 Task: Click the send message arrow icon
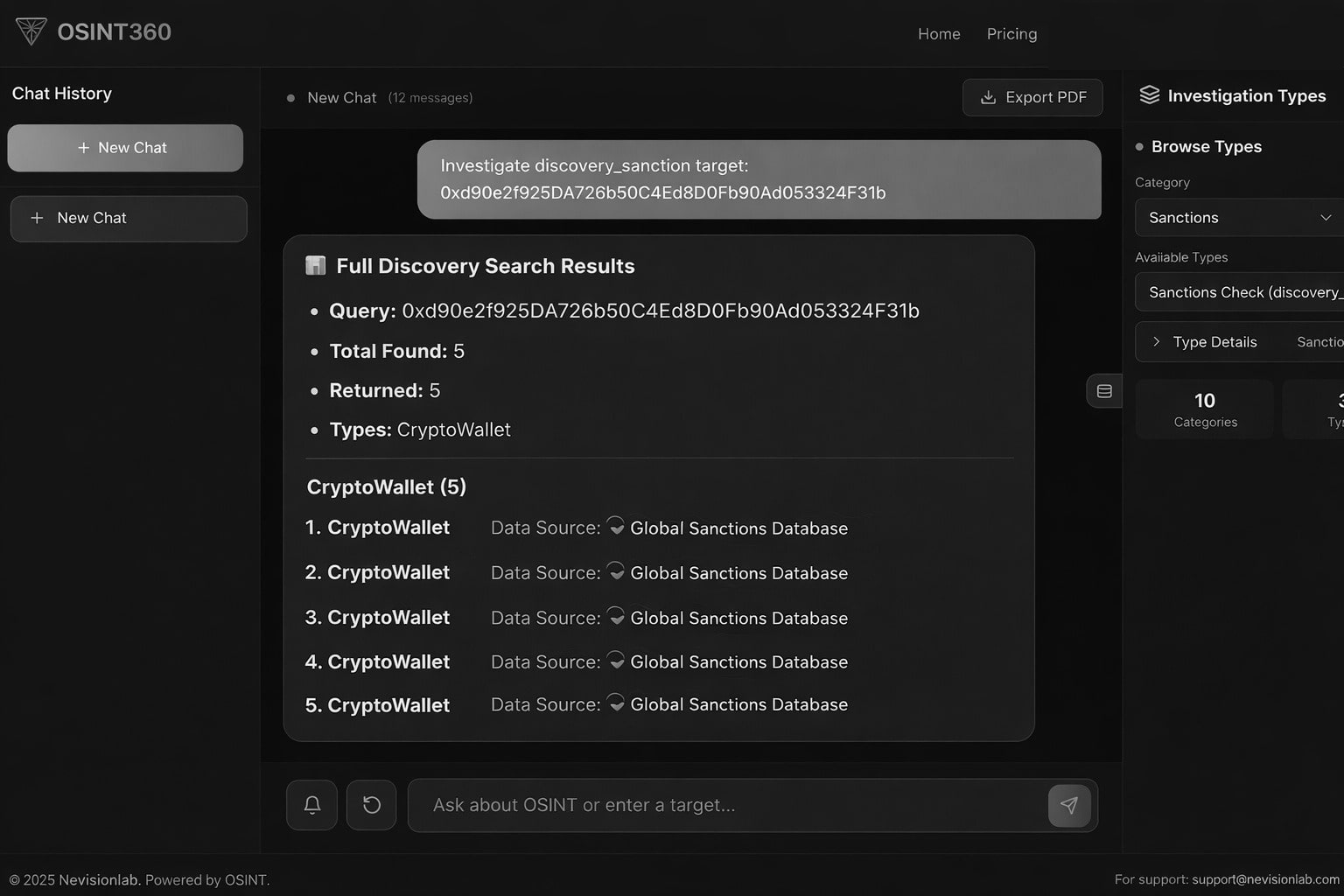tap(1069, 805)
